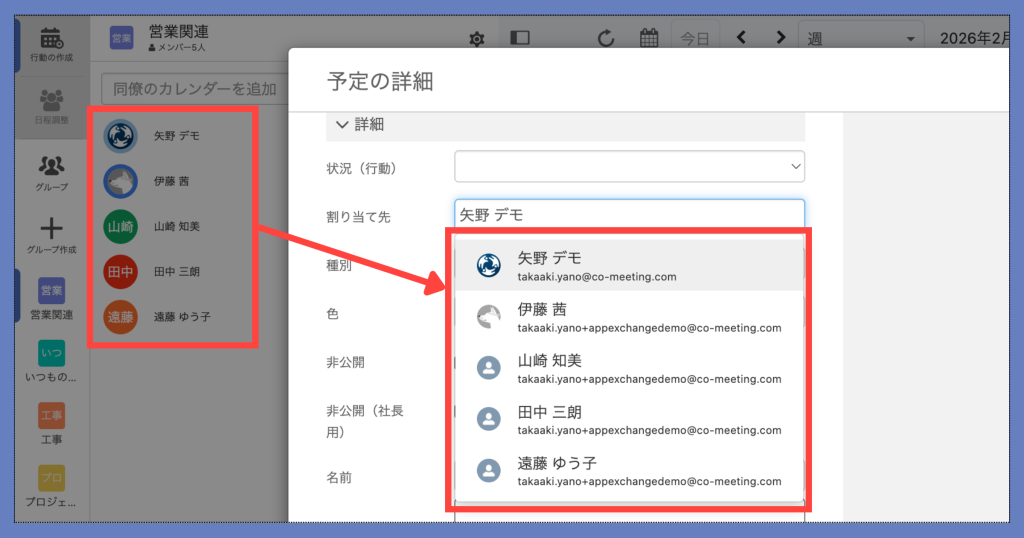Click the 割り当て先 input field
The height and width of the screenshot is (538, 1024).
pos(629,214)
